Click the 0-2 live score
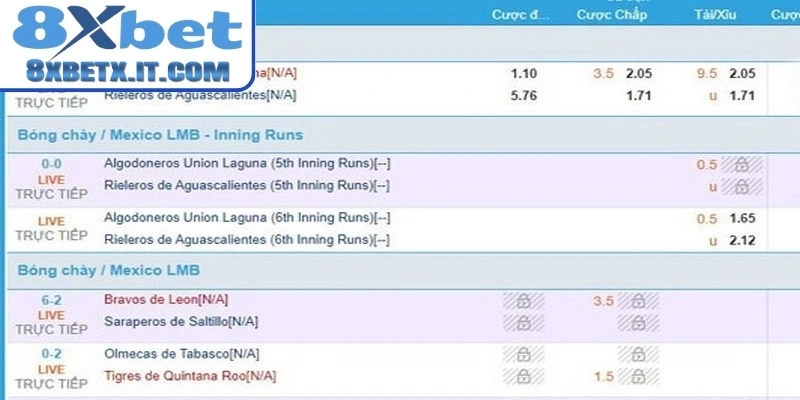The image size is (800, 400). click(52, 354)
